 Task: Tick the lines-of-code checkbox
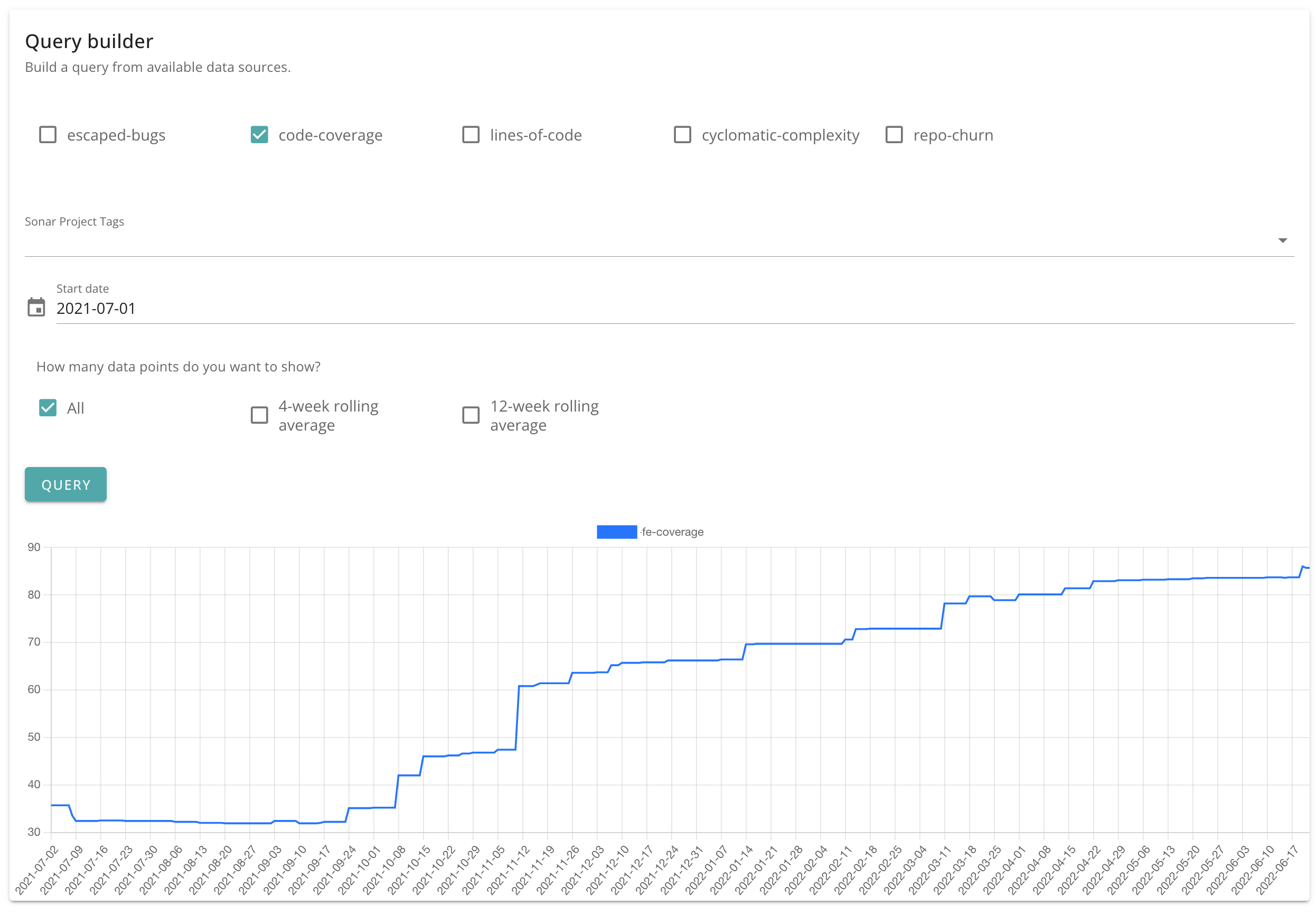coord(471,135)
